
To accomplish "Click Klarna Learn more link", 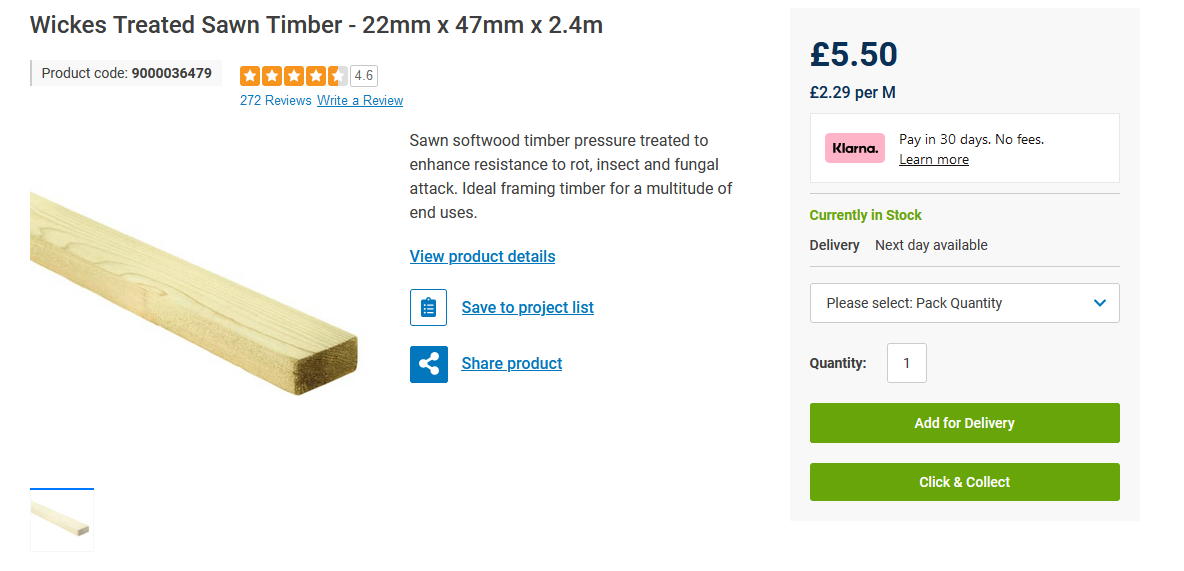I will pos(933,160).
